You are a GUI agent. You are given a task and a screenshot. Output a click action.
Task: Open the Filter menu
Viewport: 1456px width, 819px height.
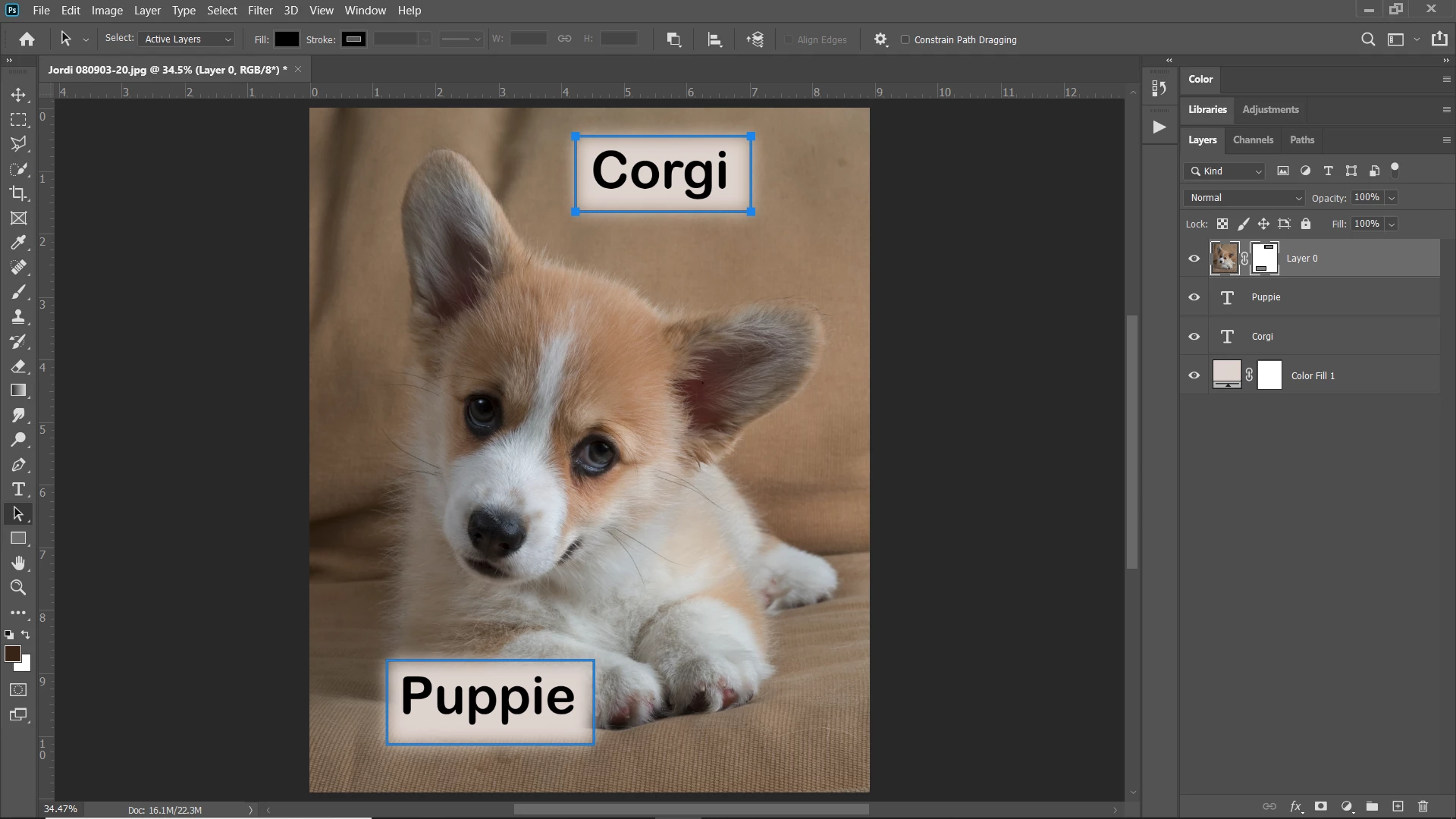pos(260,11)
